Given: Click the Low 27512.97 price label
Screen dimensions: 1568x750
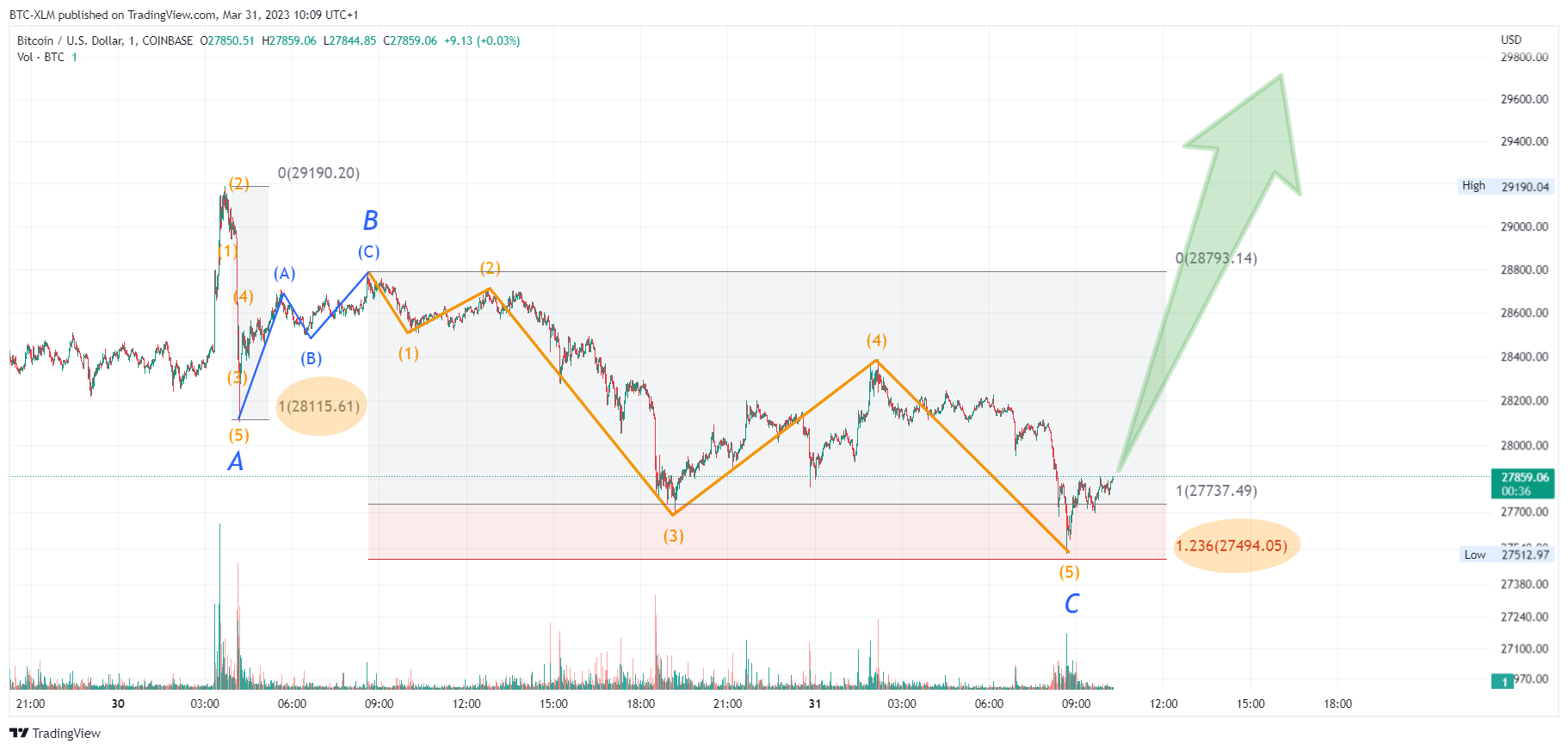Looking at the screenshot, I should pyautogui.click(x=1508, y=555).
